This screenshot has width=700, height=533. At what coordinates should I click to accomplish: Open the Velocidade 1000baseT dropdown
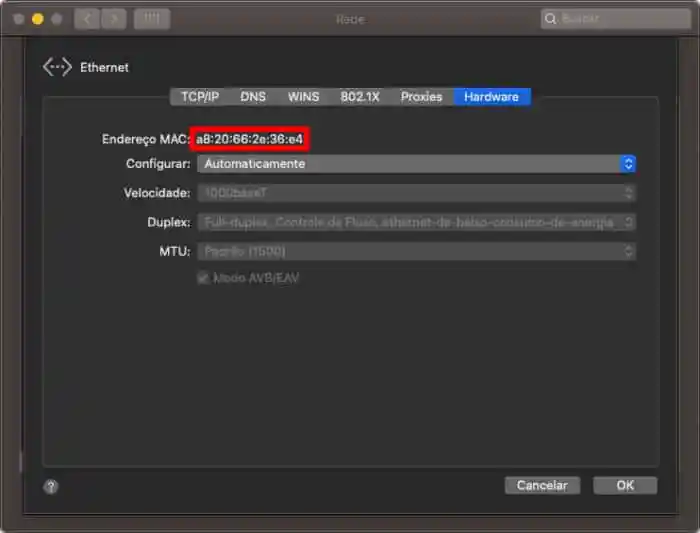click(x=417, y=193)
